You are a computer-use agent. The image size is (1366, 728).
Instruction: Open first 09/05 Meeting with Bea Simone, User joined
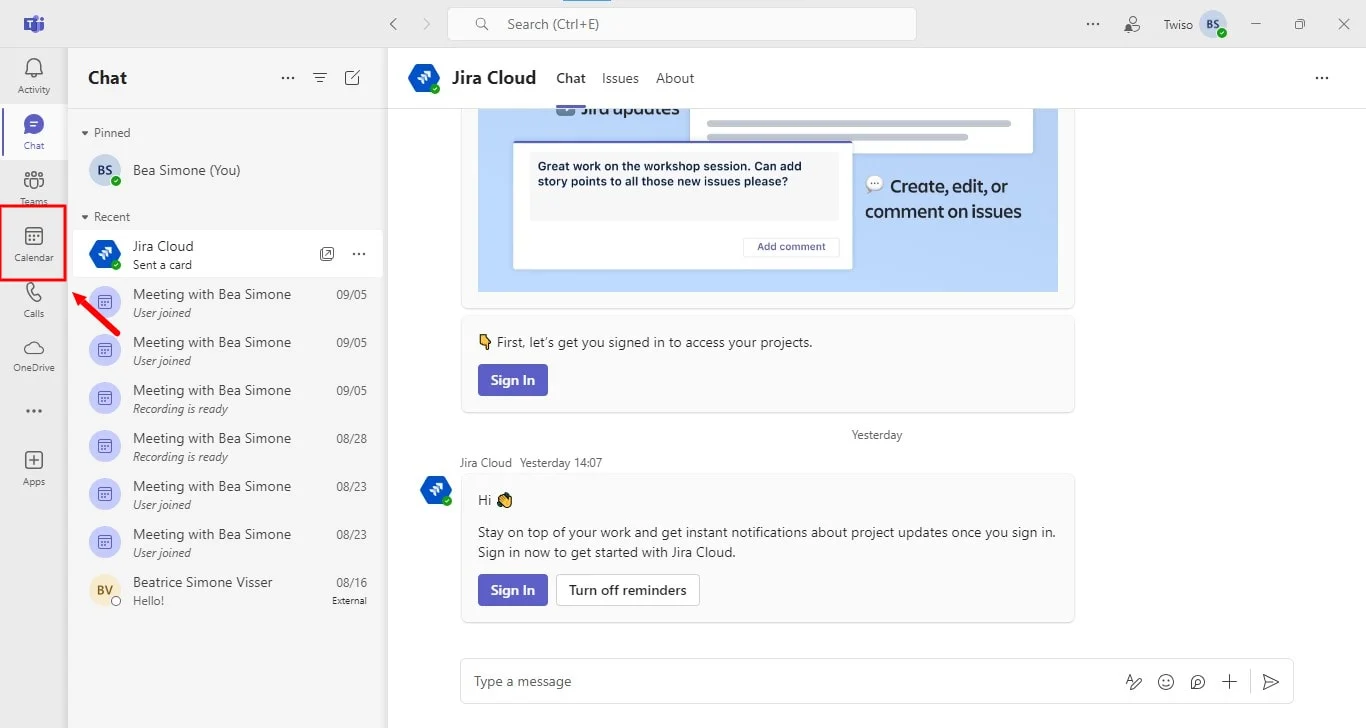tap(228, 303)
